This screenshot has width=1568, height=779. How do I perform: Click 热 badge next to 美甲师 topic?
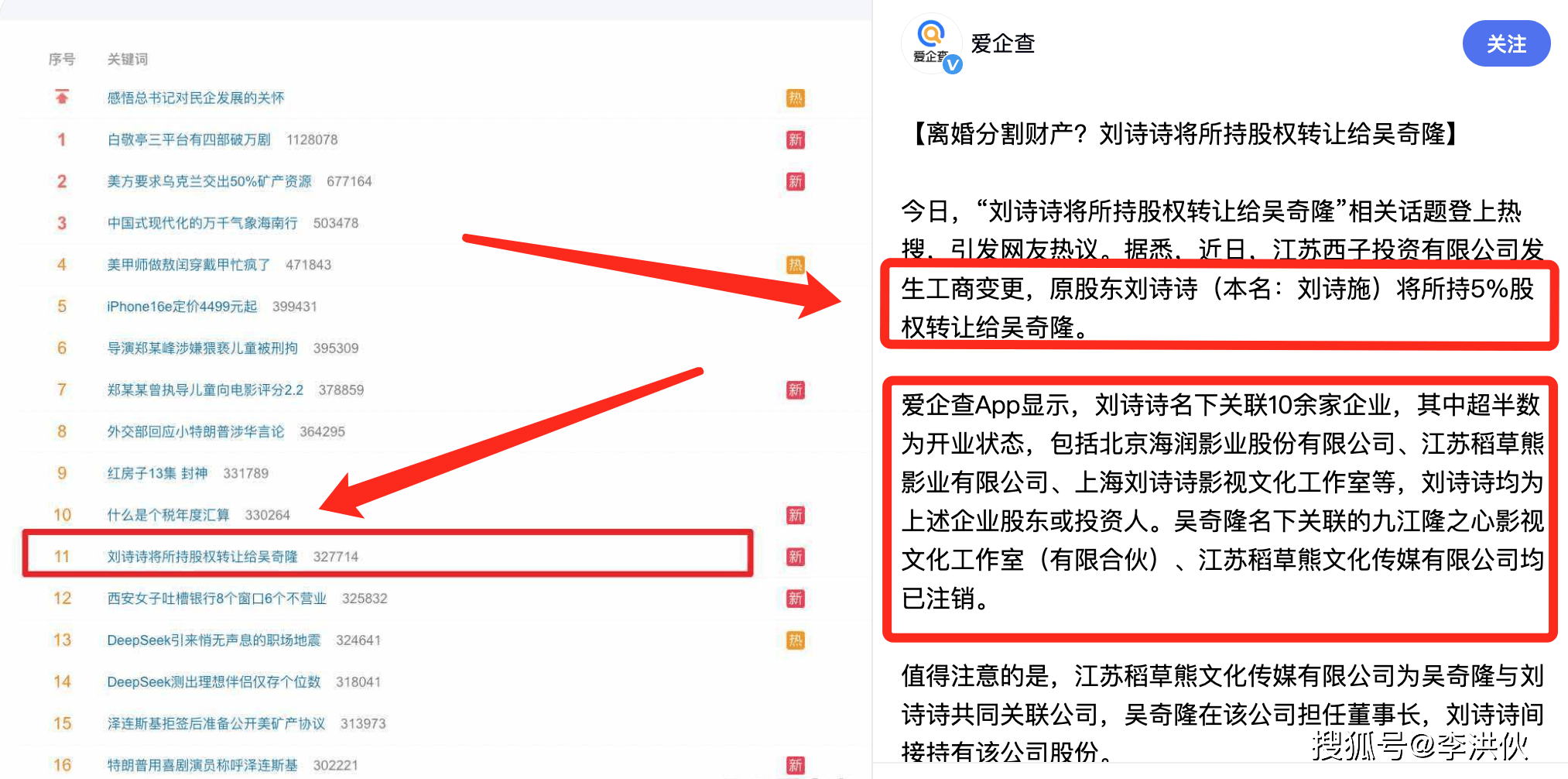point(796,265)
